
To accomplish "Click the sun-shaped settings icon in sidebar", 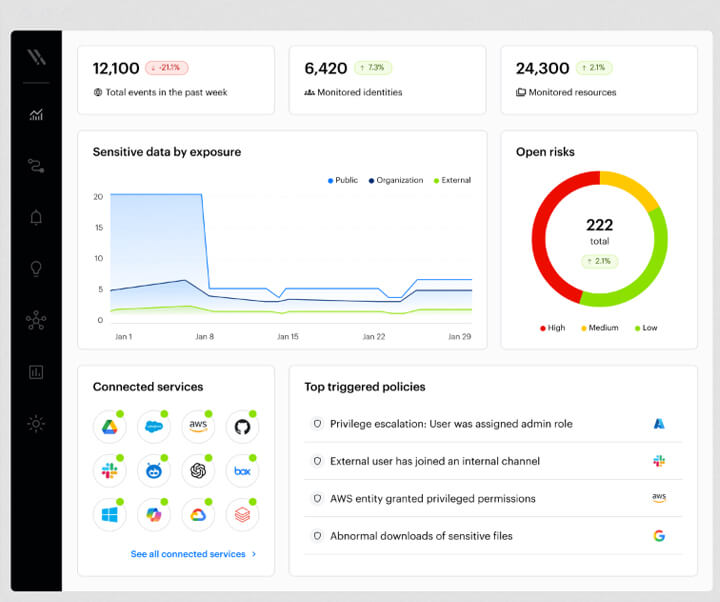I will click(x=36, y=423).
